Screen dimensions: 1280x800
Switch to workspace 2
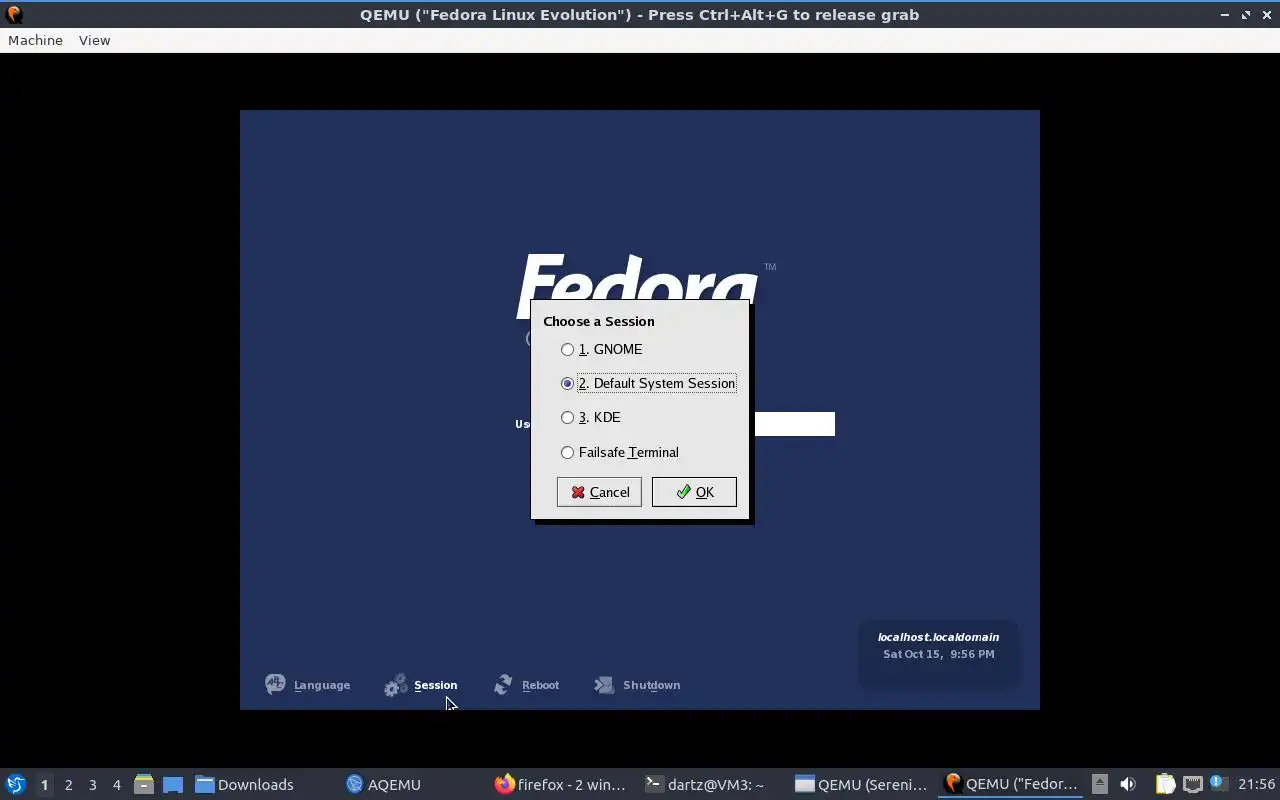click(68, 785)
